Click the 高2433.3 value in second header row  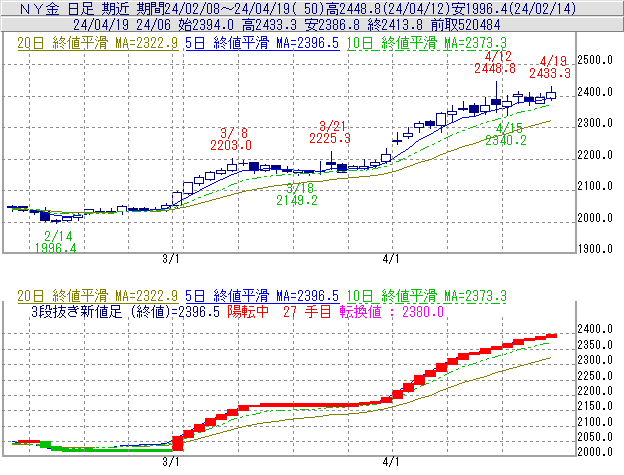pyautogui.click(x=269, y=25)
